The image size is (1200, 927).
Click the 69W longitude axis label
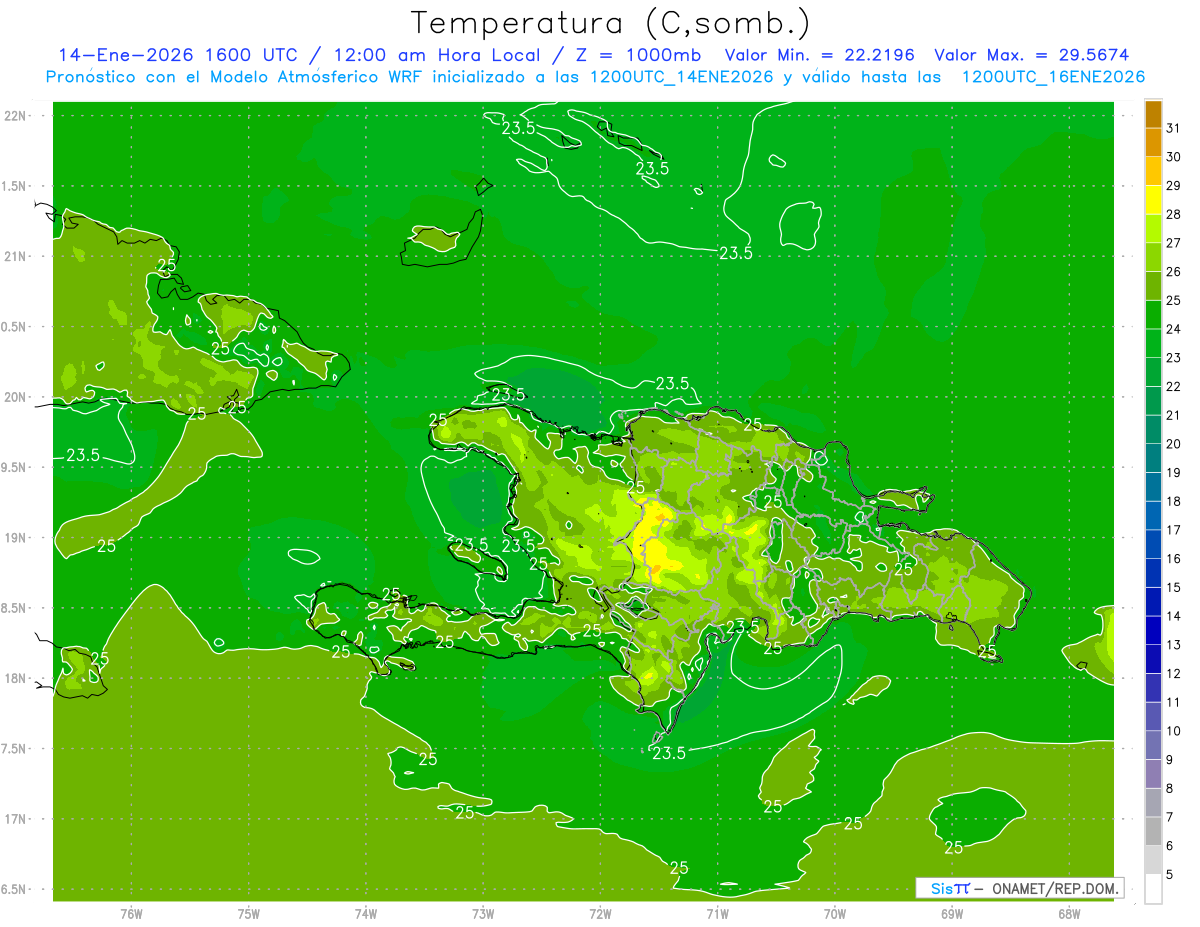(952, 913)
